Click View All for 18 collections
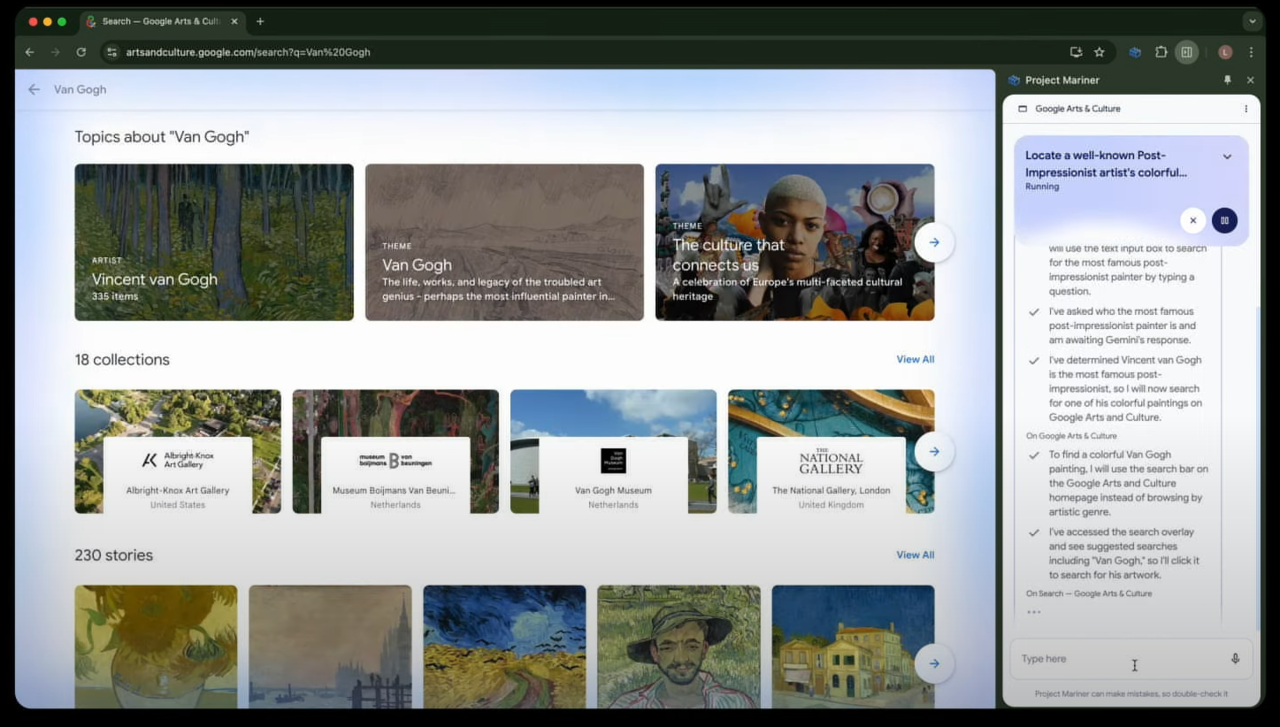 (x=914, y=359)
